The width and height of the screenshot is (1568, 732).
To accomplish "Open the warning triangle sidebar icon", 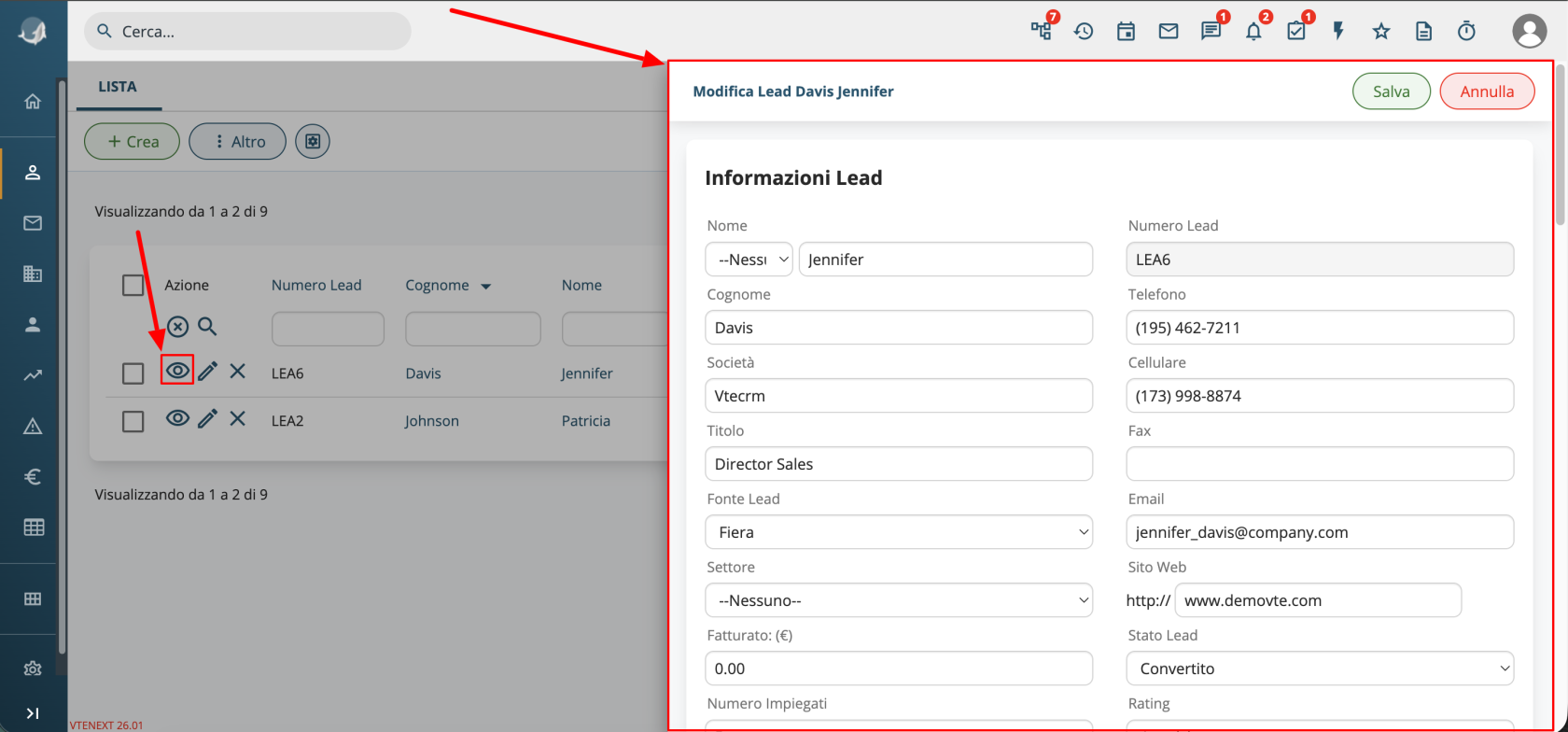I will pyautogui.click(x=33, y=426).
